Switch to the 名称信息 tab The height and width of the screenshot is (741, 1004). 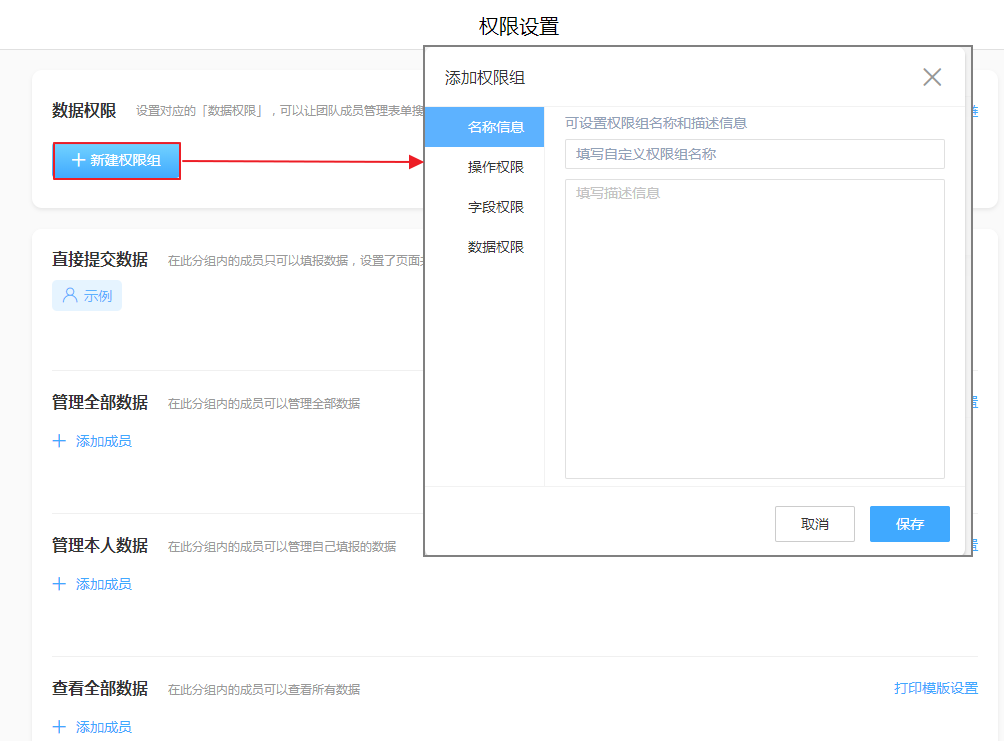pyautogui.click(x=495, y=127)
